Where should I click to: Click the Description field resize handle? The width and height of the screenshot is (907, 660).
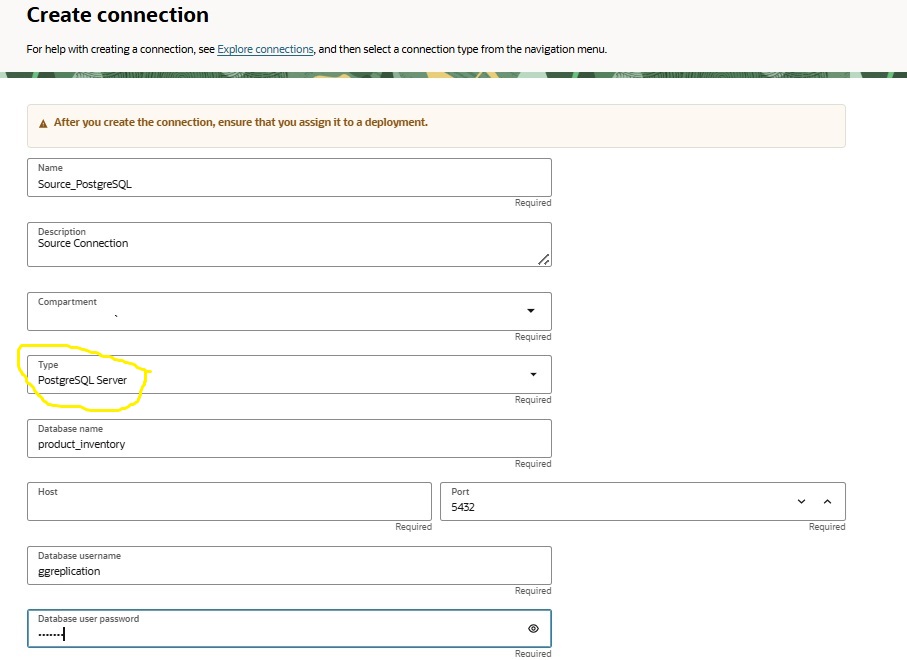click(544, 260)
